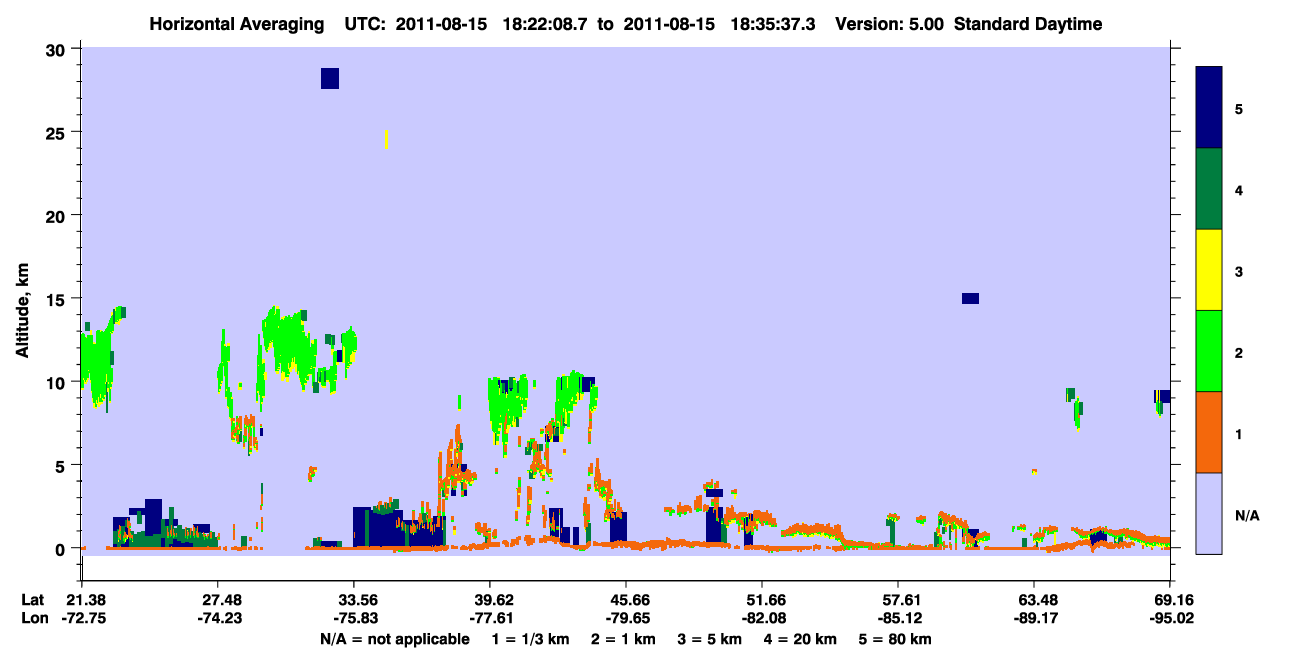Click legend text '1 = 1/3 km'
1300x667 pixels.
pyautogui.click(x=530, y=639)
